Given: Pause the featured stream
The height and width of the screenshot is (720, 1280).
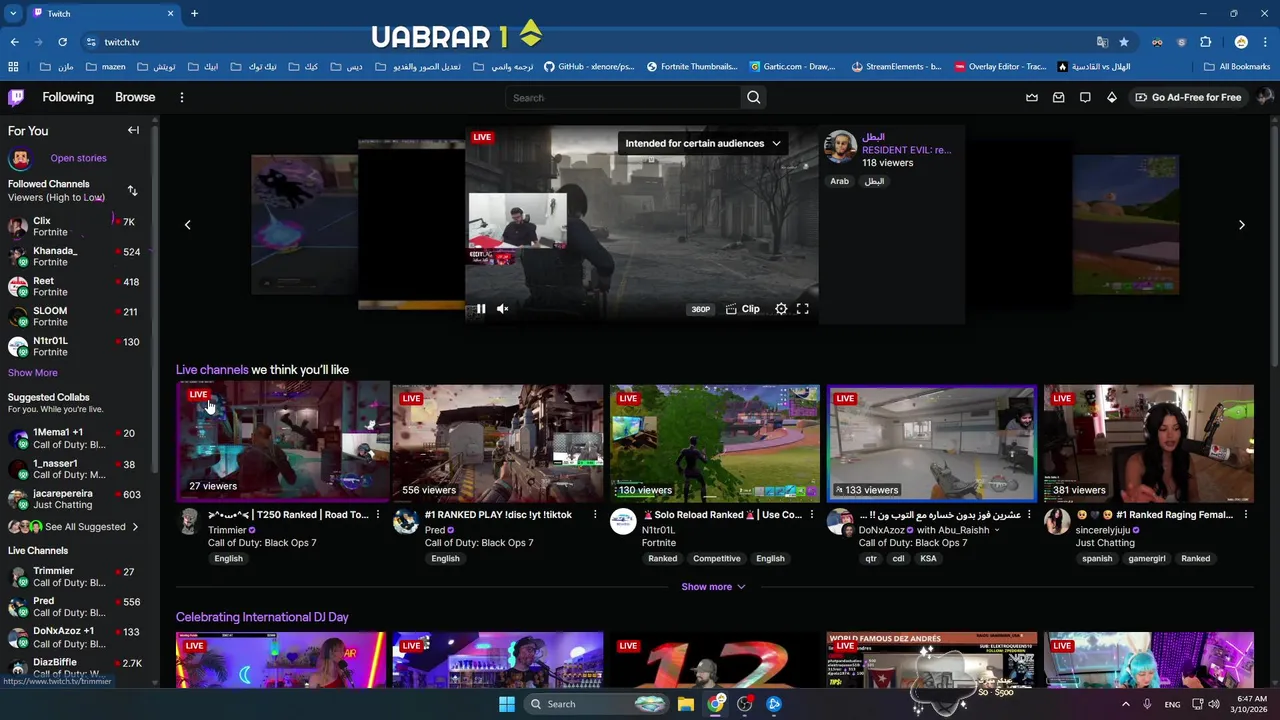Looking at the screenshot, I should (x=480, y=309).
